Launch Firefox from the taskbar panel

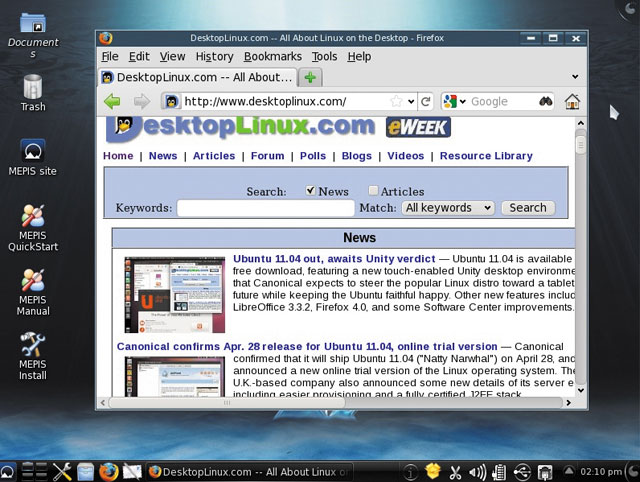(x=108, y=471)
